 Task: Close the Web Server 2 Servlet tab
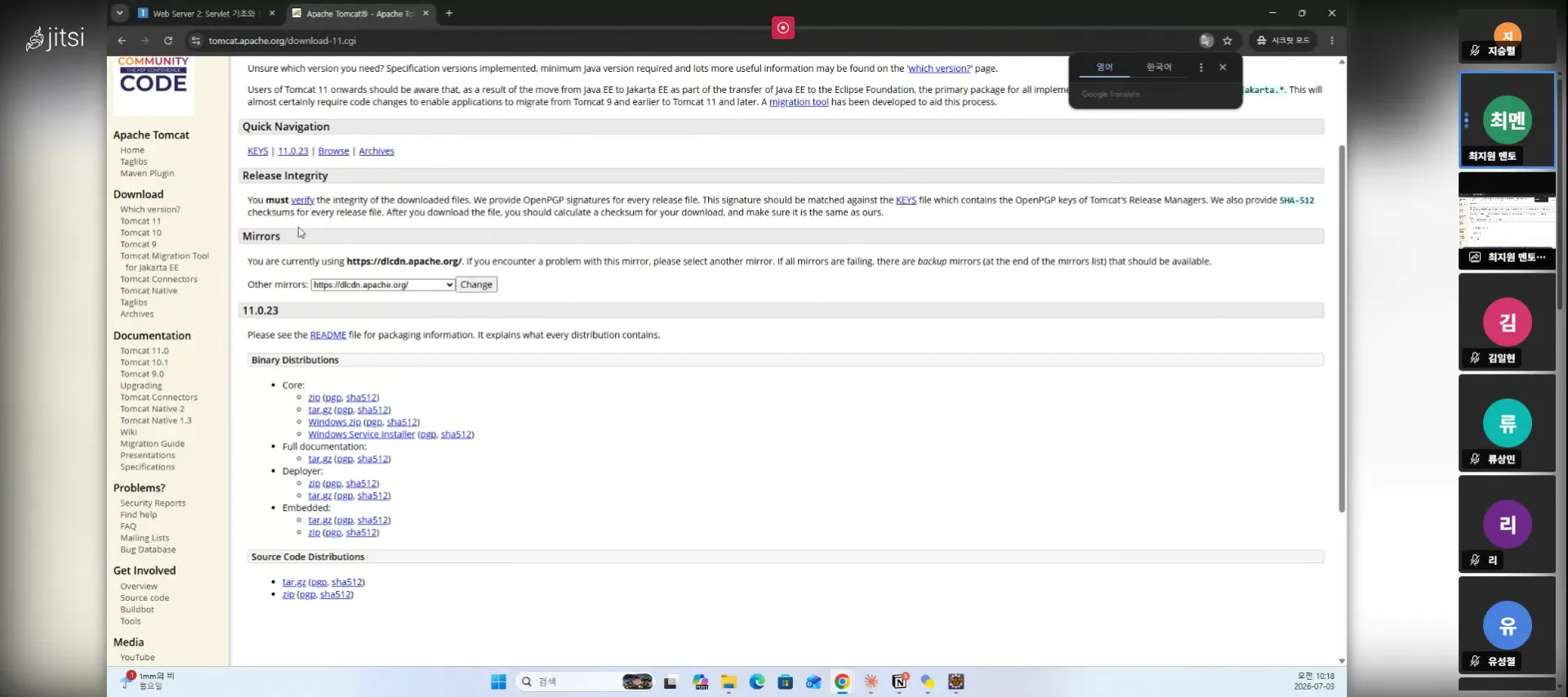coord(272,13)
